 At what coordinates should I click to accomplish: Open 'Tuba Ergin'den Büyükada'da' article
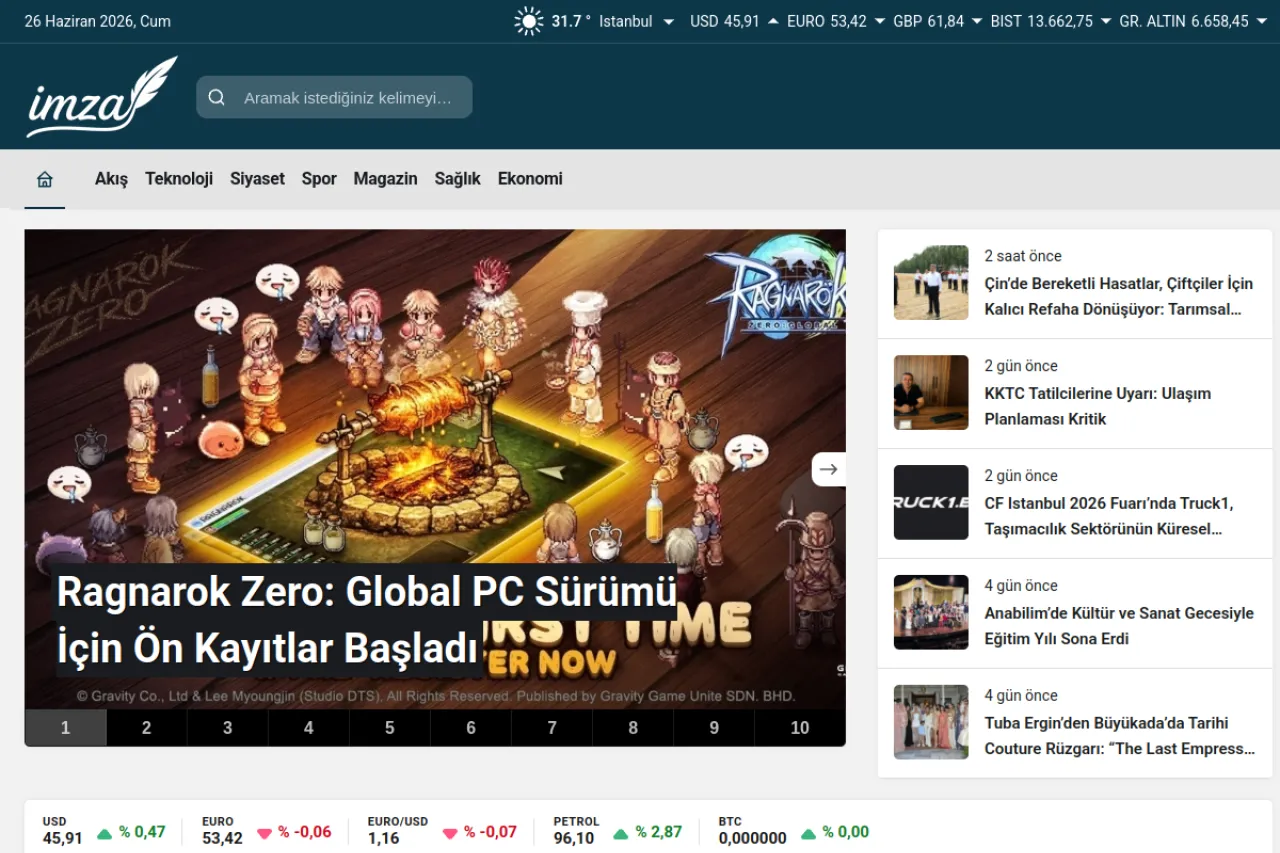[1119, 736]
